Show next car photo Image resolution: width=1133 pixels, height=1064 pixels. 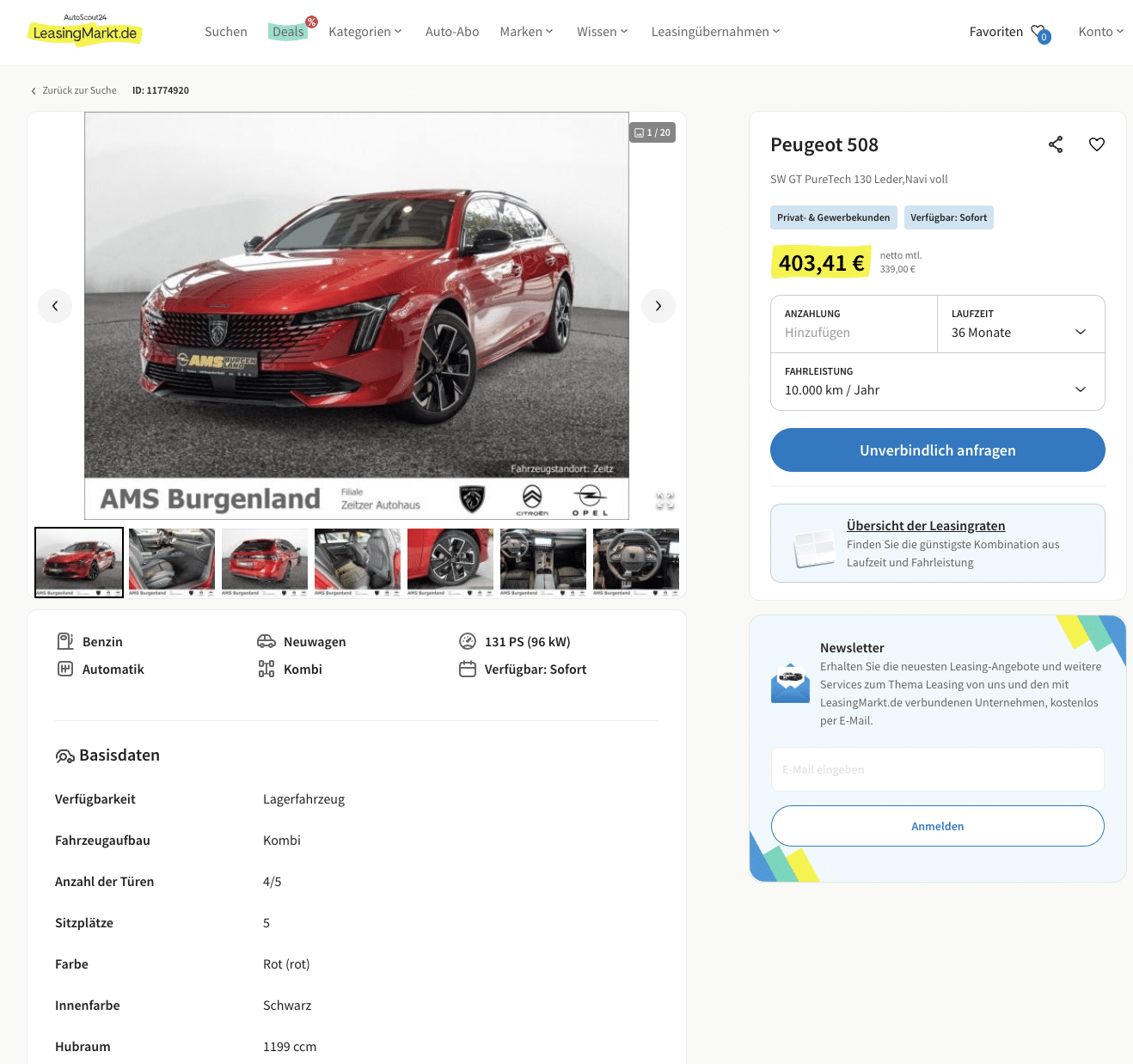(x=658, y=306)
